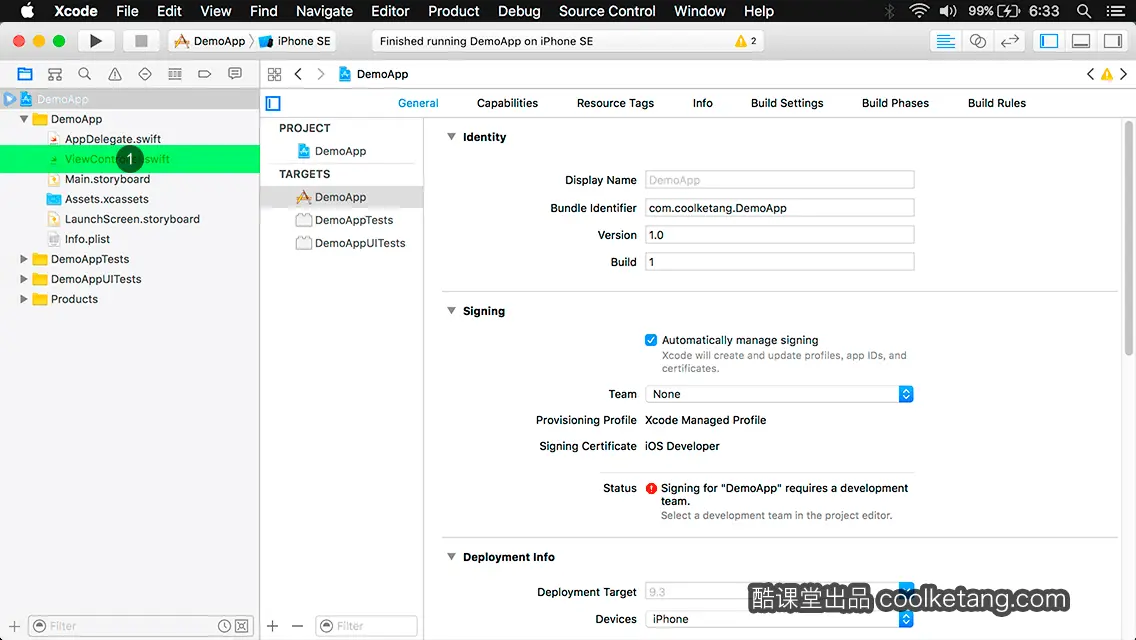Go back in editor history

tap(298, 74)
